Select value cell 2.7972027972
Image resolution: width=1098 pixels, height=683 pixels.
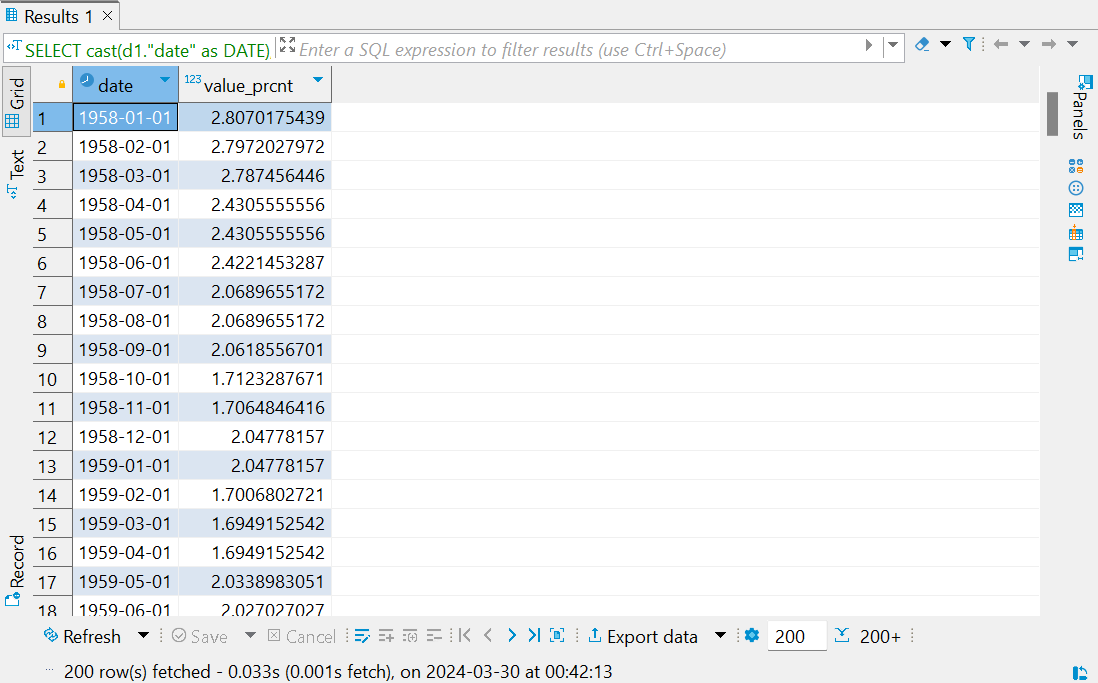coord(255,146)
